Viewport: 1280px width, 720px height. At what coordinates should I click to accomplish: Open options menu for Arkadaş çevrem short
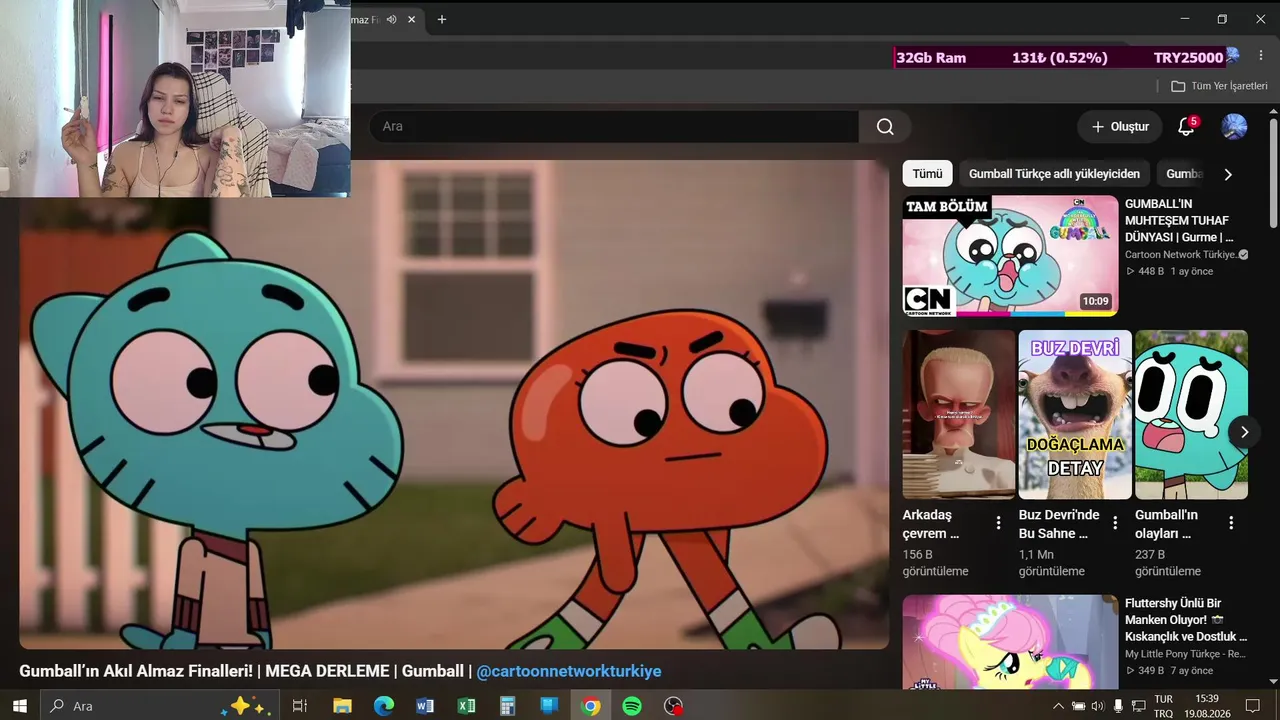998,523
